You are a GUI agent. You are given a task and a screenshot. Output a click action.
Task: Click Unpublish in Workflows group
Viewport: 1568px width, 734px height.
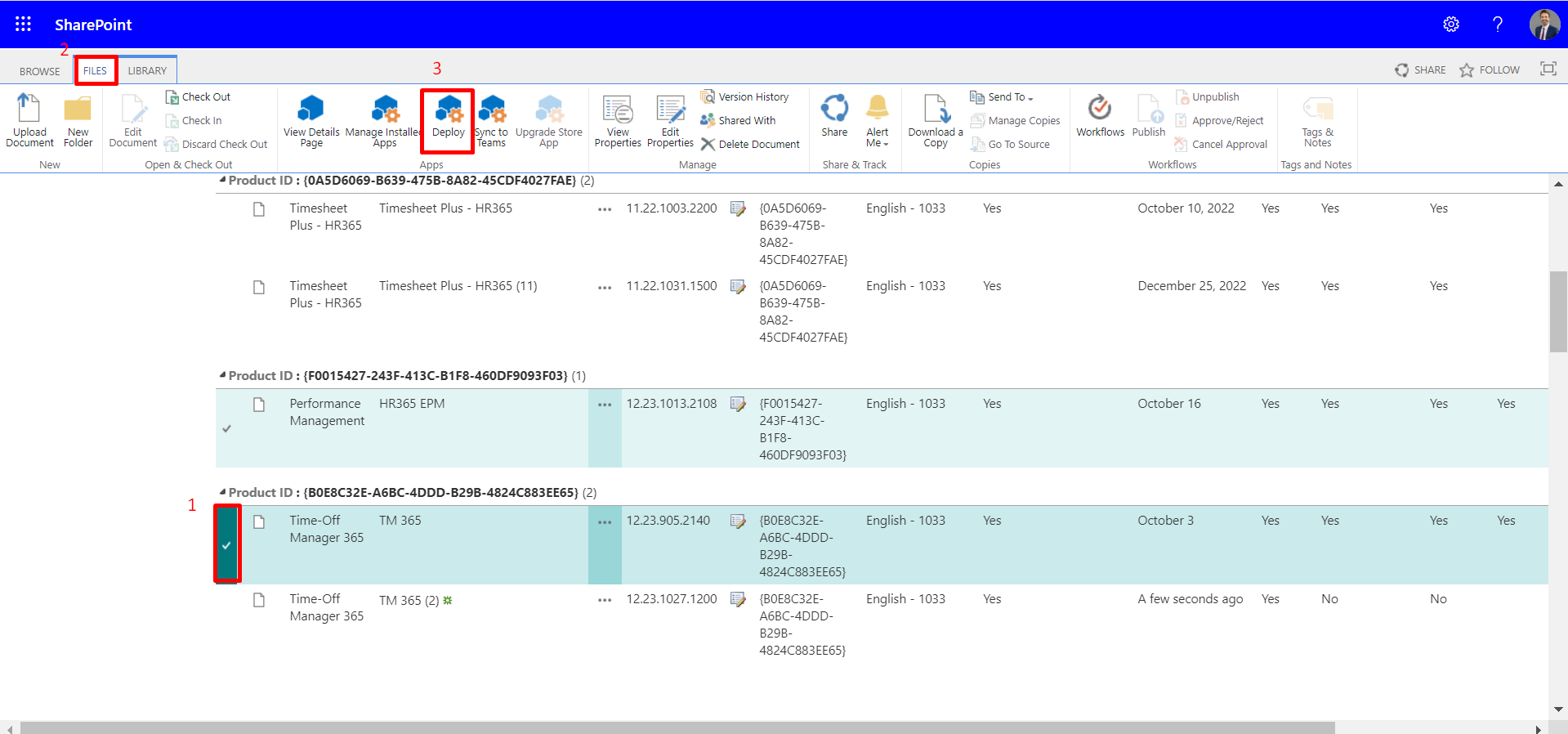tap(1208, 96)
